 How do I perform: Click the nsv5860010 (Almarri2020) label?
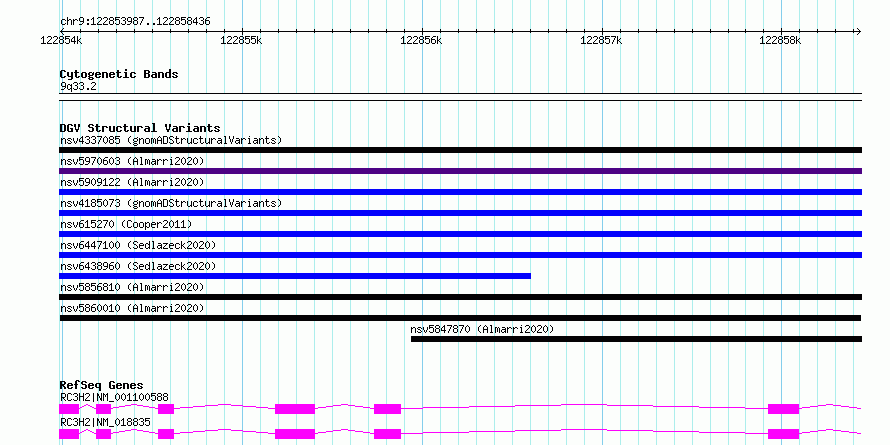click(x=132, y=308)
